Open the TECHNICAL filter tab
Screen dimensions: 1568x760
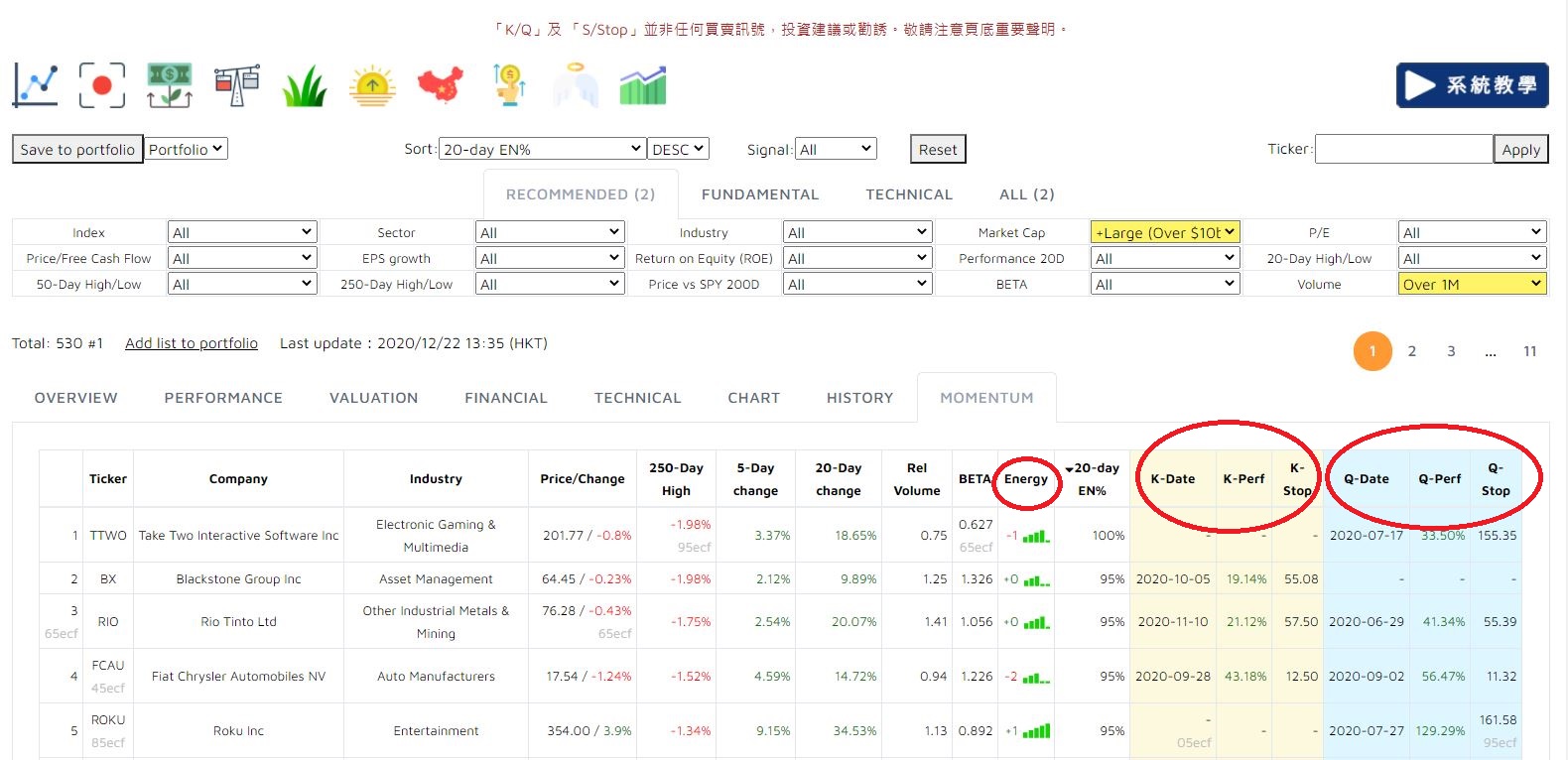tap(909, 194)
